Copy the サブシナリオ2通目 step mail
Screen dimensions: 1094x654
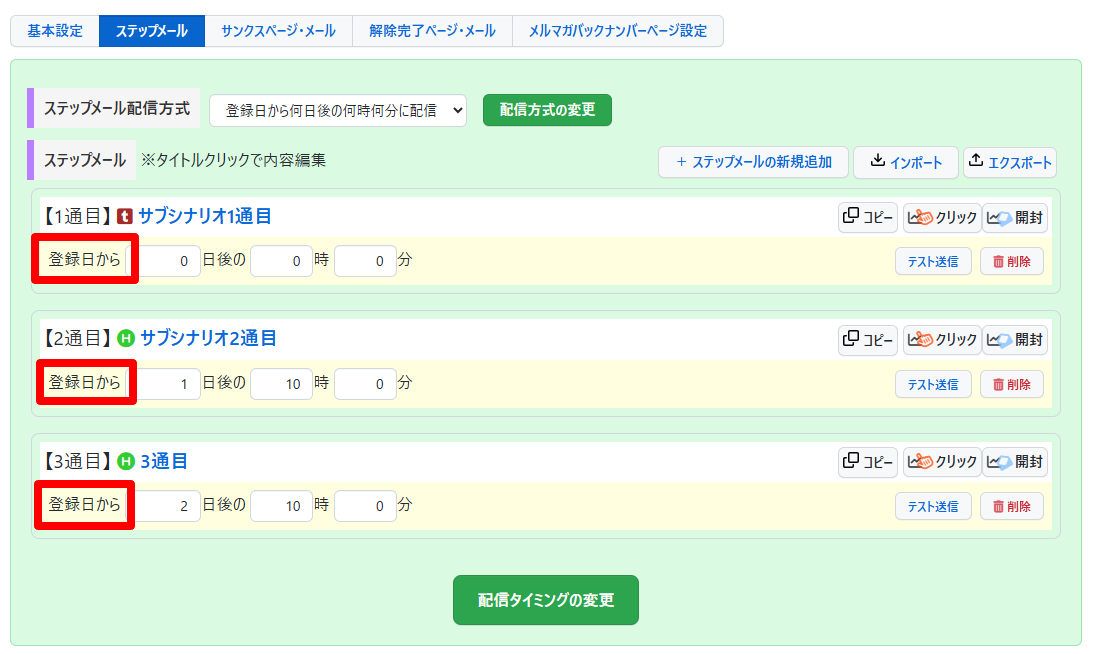click(x=868, y=340)
